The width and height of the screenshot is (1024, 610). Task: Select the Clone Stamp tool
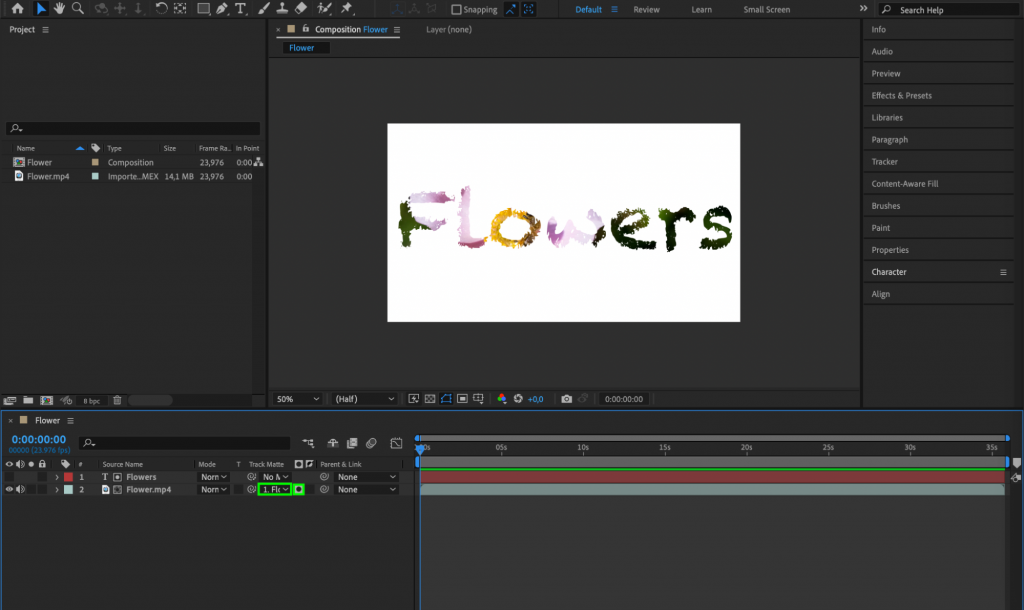pos(282,9)
